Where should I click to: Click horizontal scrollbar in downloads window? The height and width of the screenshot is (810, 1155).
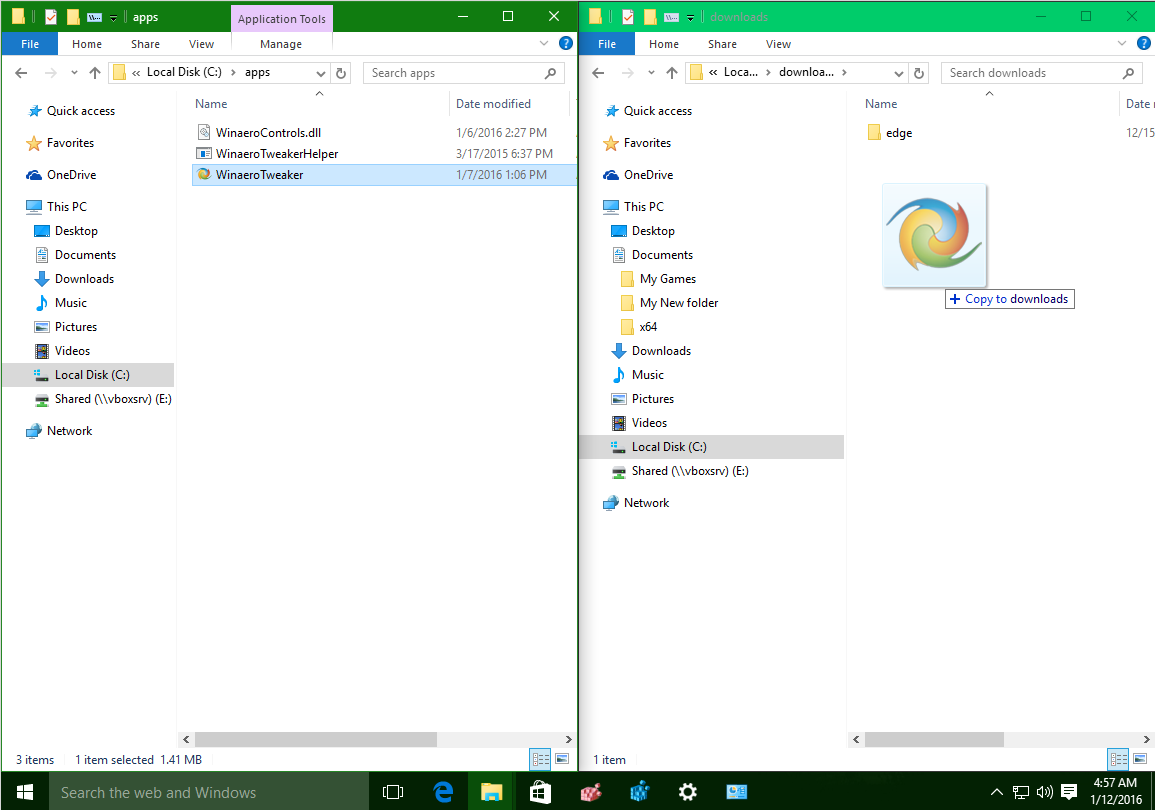pos(933,739)
